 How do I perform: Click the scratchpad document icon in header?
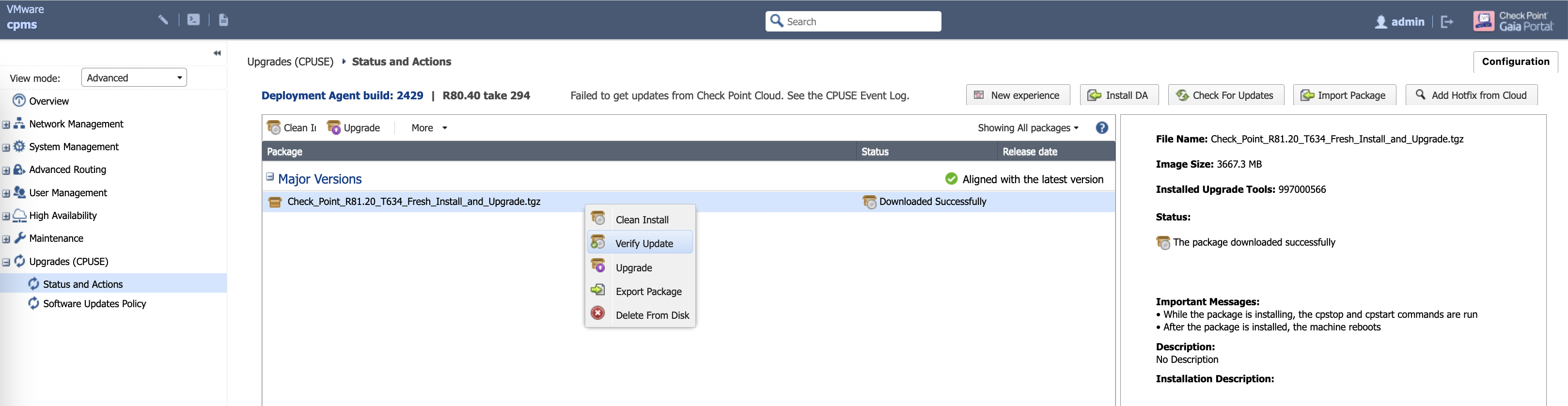point(223,19)
